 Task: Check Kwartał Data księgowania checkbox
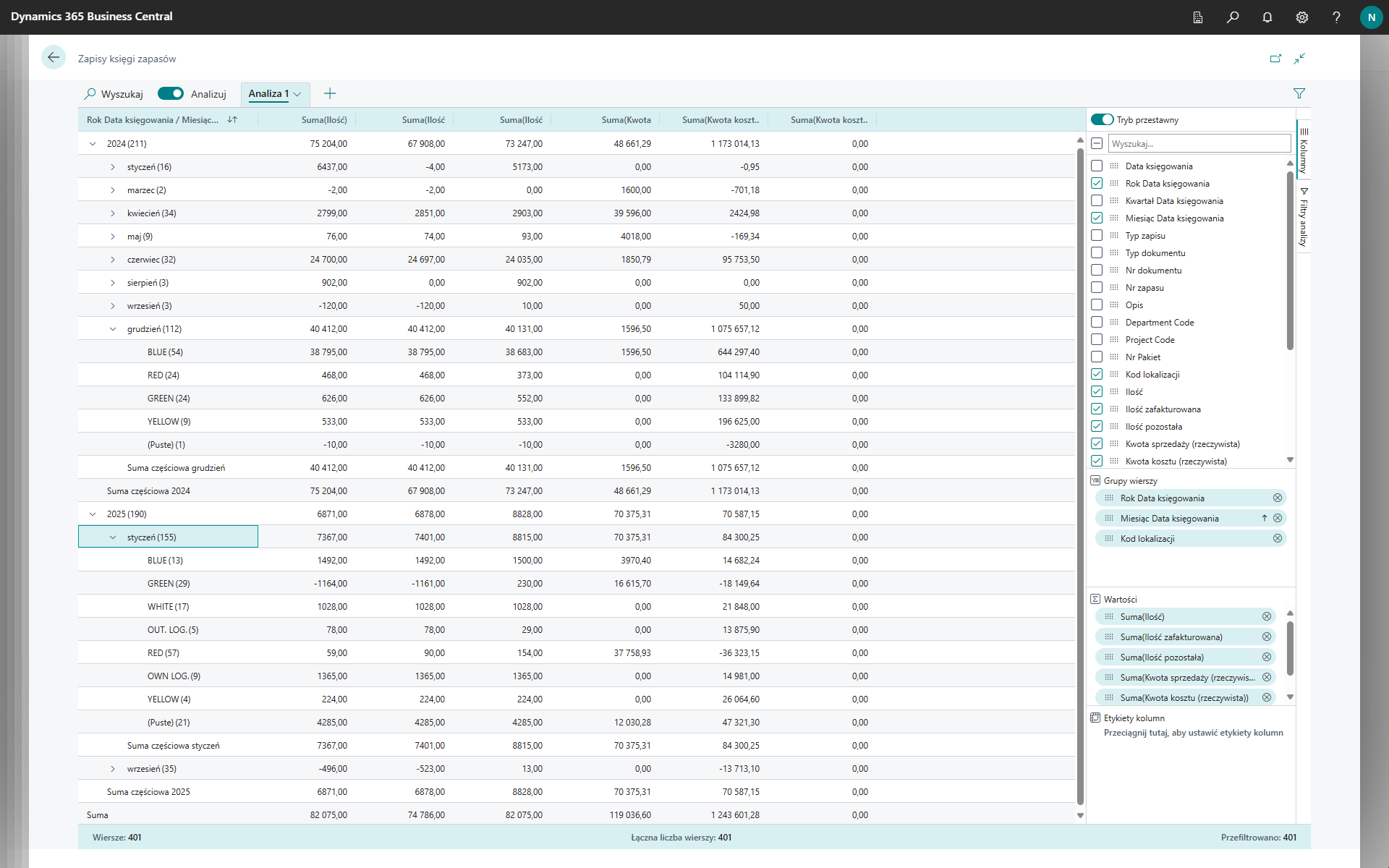pos(1097,201)
